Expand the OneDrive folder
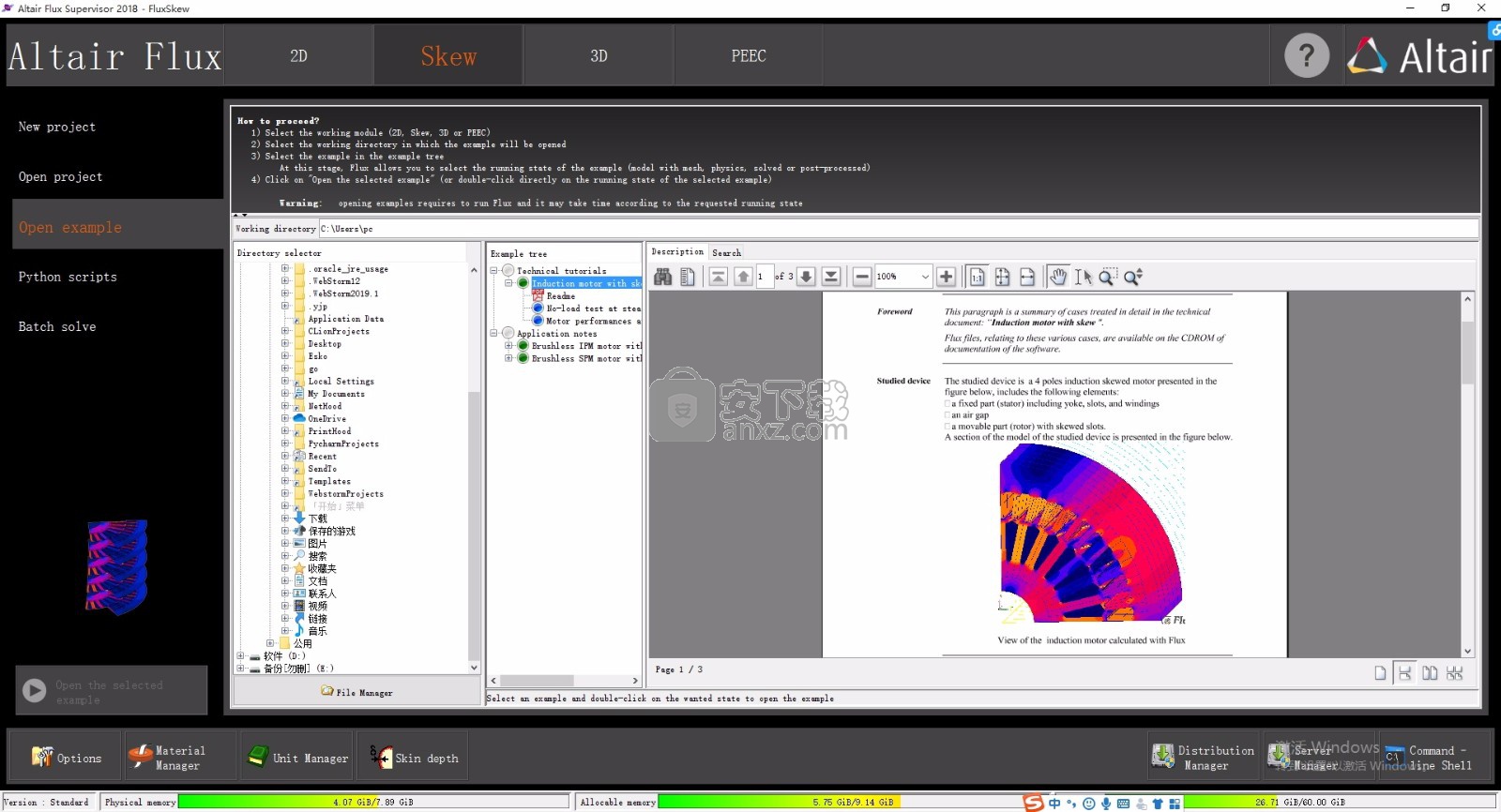The image size is (1501, 812). pos(285,418)
